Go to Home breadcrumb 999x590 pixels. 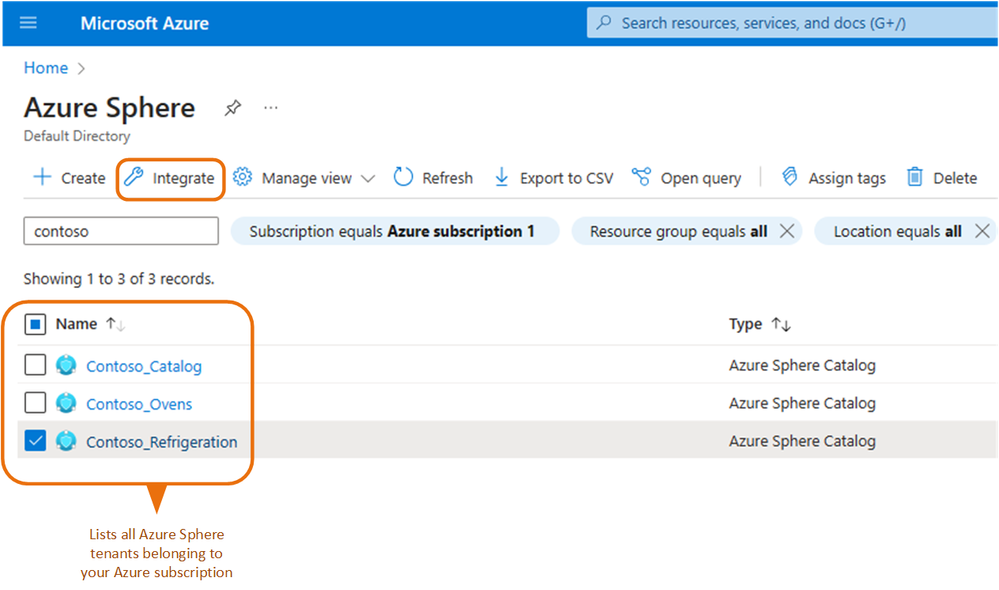coord(46,68)
